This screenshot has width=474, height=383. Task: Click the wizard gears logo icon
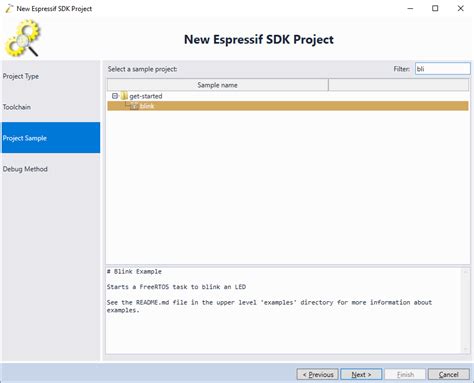[x=22, y=38]
